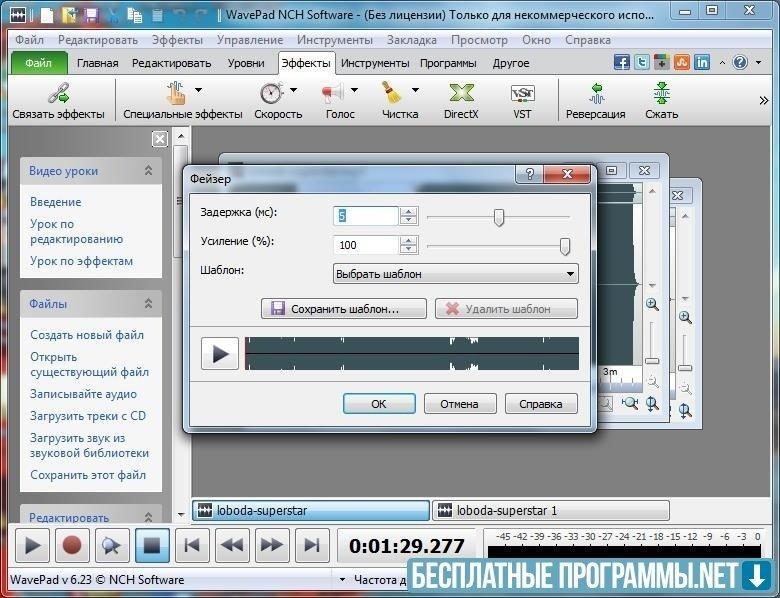The width and height of the screenshot is (780, 598).
Task: Play the preview in the Фейзер dialog
Action: 220,354
